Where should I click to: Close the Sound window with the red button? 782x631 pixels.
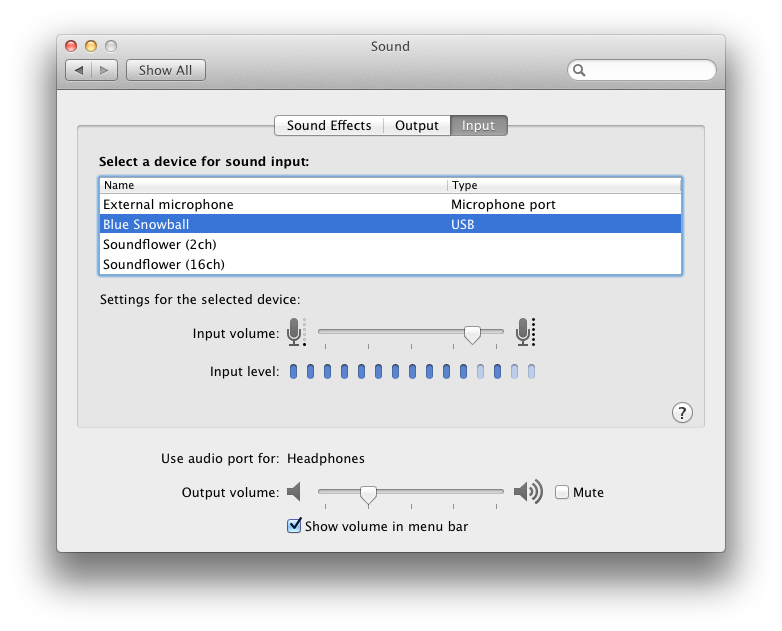point(71,46)
